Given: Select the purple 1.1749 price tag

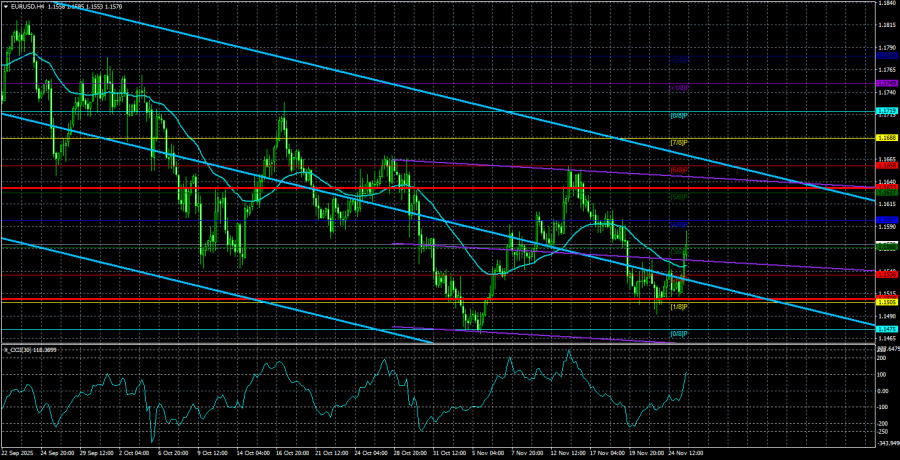Looking at the screenshot, I should (886, 83).
